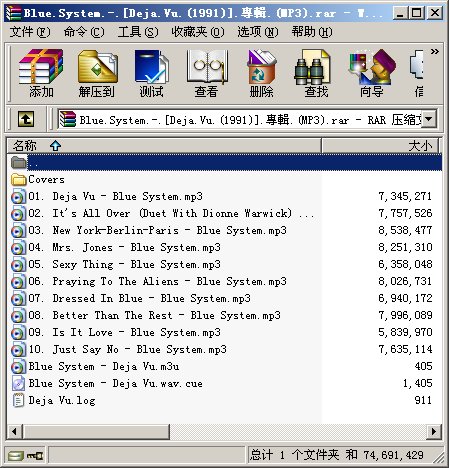This screenshot has height=468, width=449.
Task: Expand hidden toolbar buttons with the » chevron
Action: coord(435,52)
